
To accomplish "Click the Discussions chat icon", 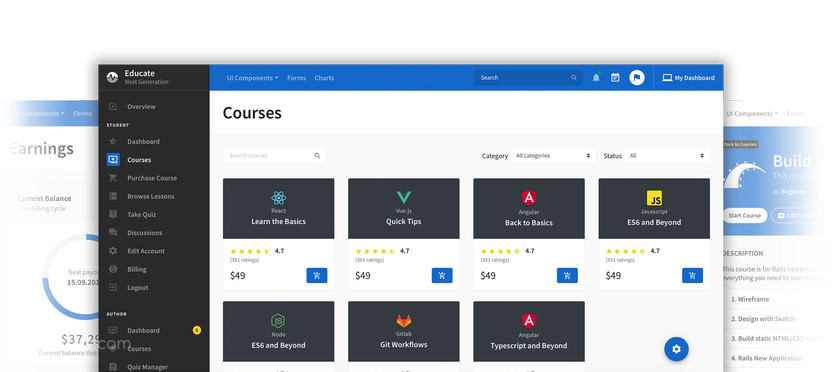I will pos(113,233).
